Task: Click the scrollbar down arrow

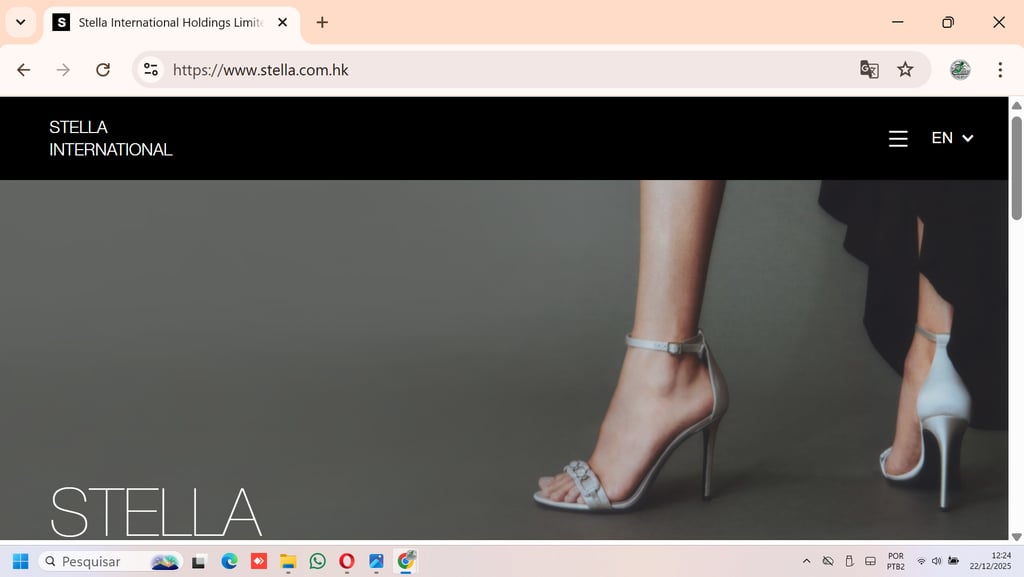Action: pos(1016,537)
